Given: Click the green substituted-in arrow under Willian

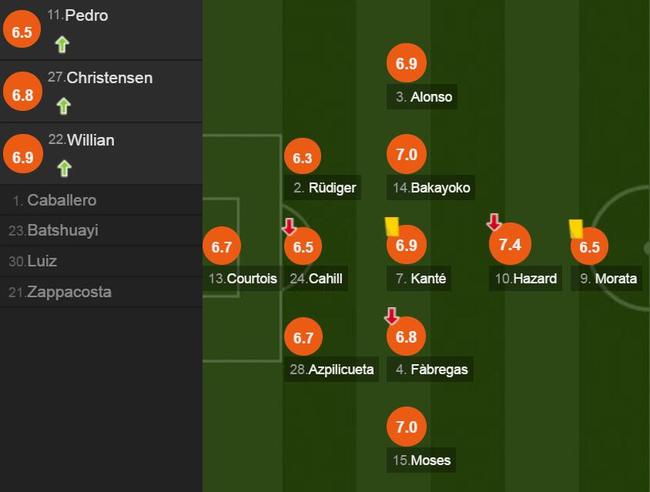Looking at the screenshot, I should point(64,168).
